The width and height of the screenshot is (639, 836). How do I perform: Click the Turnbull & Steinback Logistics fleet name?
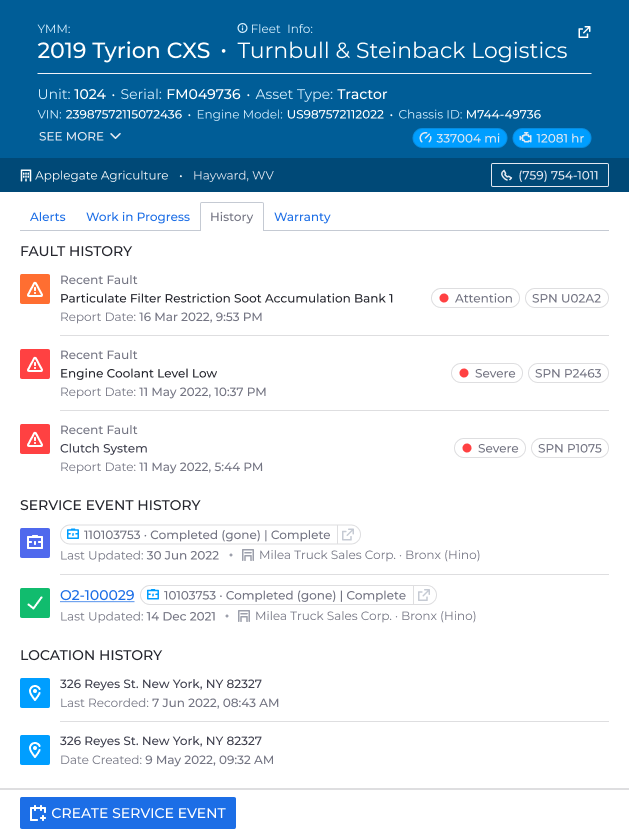click(402, 51)
